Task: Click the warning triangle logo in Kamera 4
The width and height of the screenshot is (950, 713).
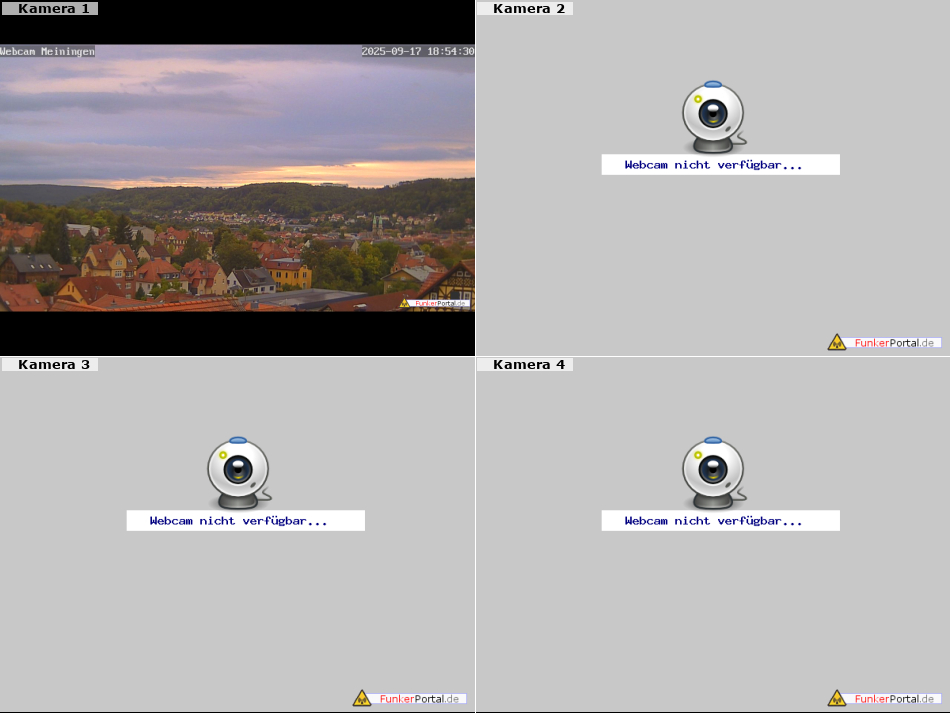Action: coord(837,699)
